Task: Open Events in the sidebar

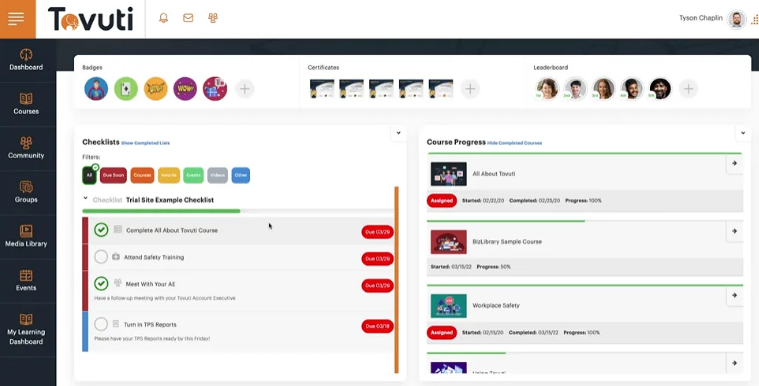Action: pyautogui.click(x=26, y=281)
